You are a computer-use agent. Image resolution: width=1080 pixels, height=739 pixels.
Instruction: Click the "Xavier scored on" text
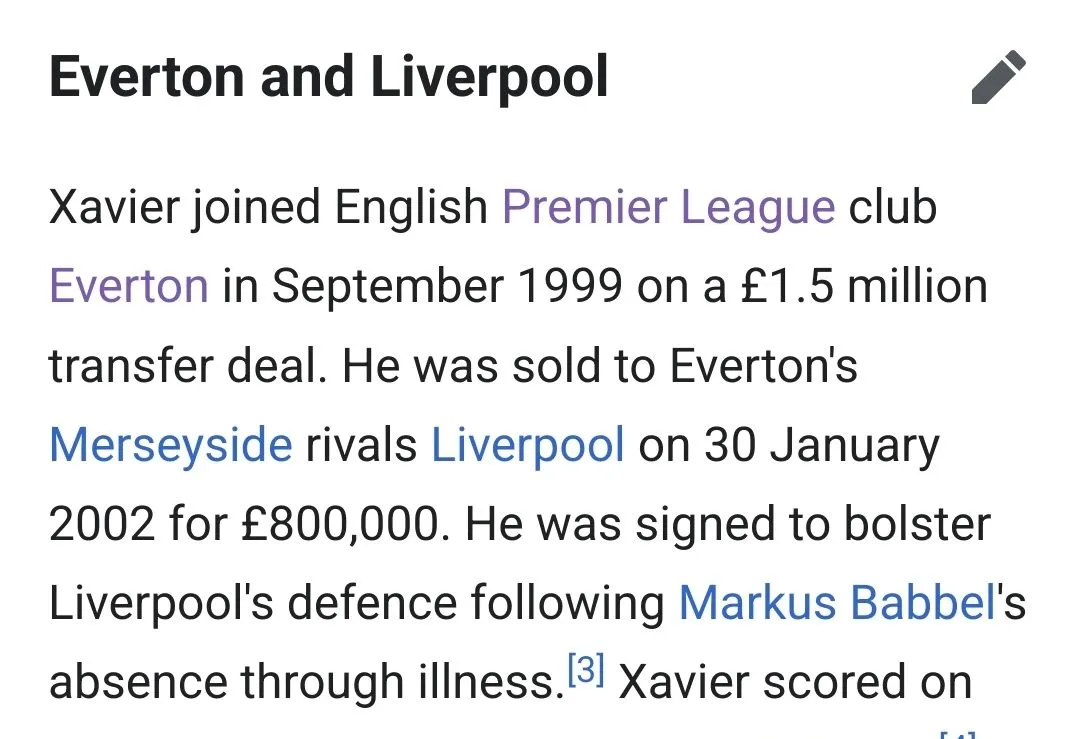click(795, 682)
